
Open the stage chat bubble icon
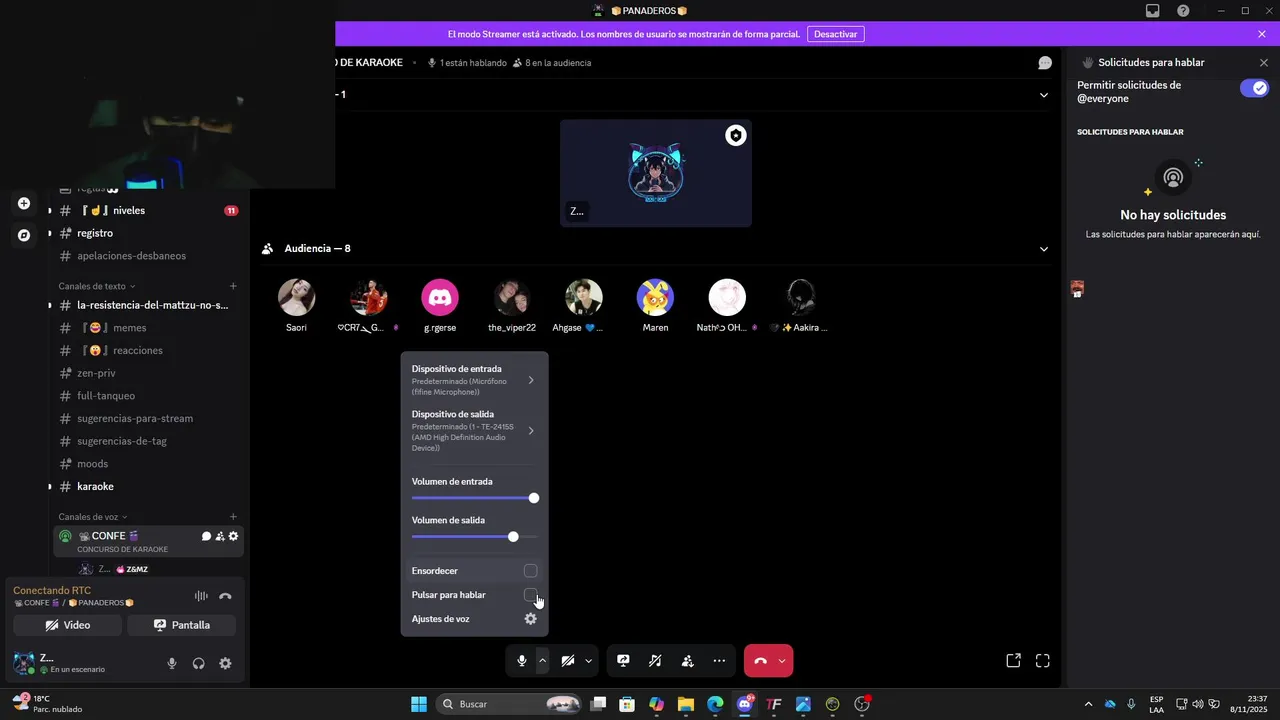[x=1045, y=63]
